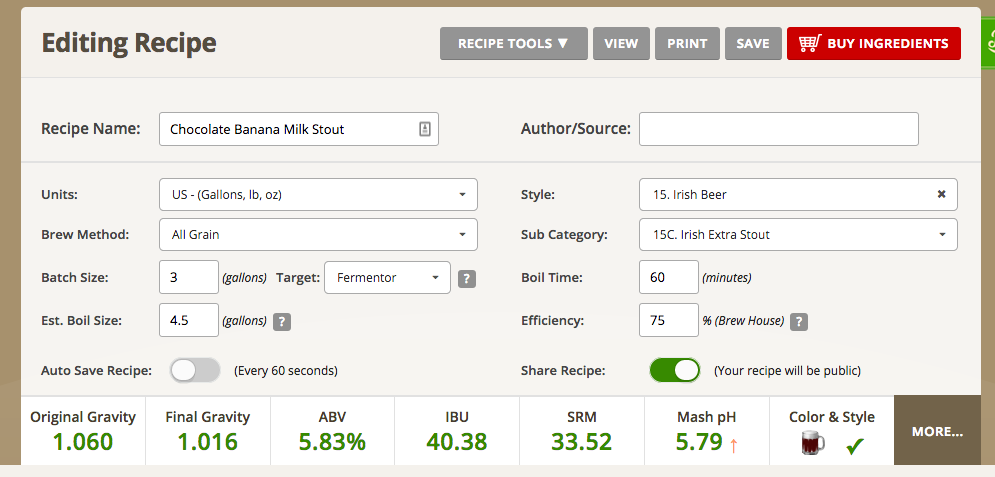Screen dimensions: 995x477
Task: Click the Author/Source text field
Action: (x=778, y=129)
